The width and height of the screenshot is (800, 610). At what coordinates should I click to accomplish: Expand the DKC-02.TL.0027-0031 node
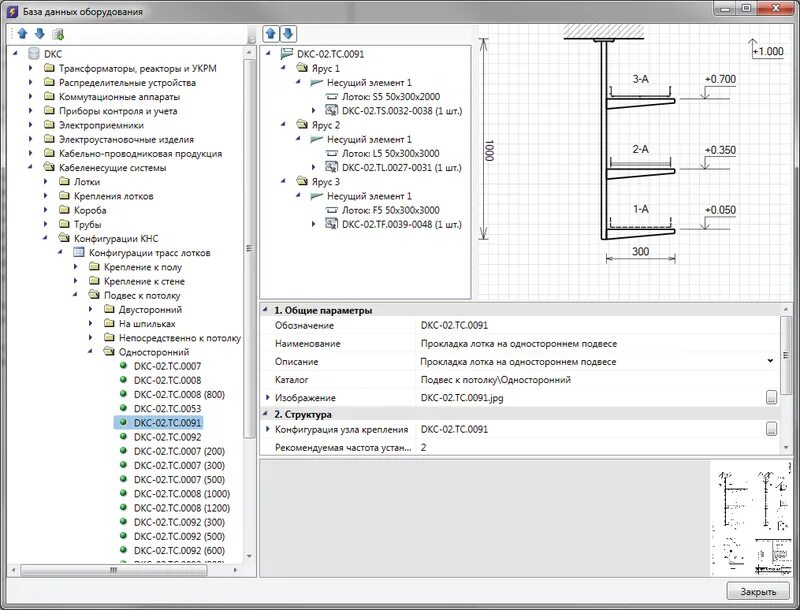(x=314, y=167)
